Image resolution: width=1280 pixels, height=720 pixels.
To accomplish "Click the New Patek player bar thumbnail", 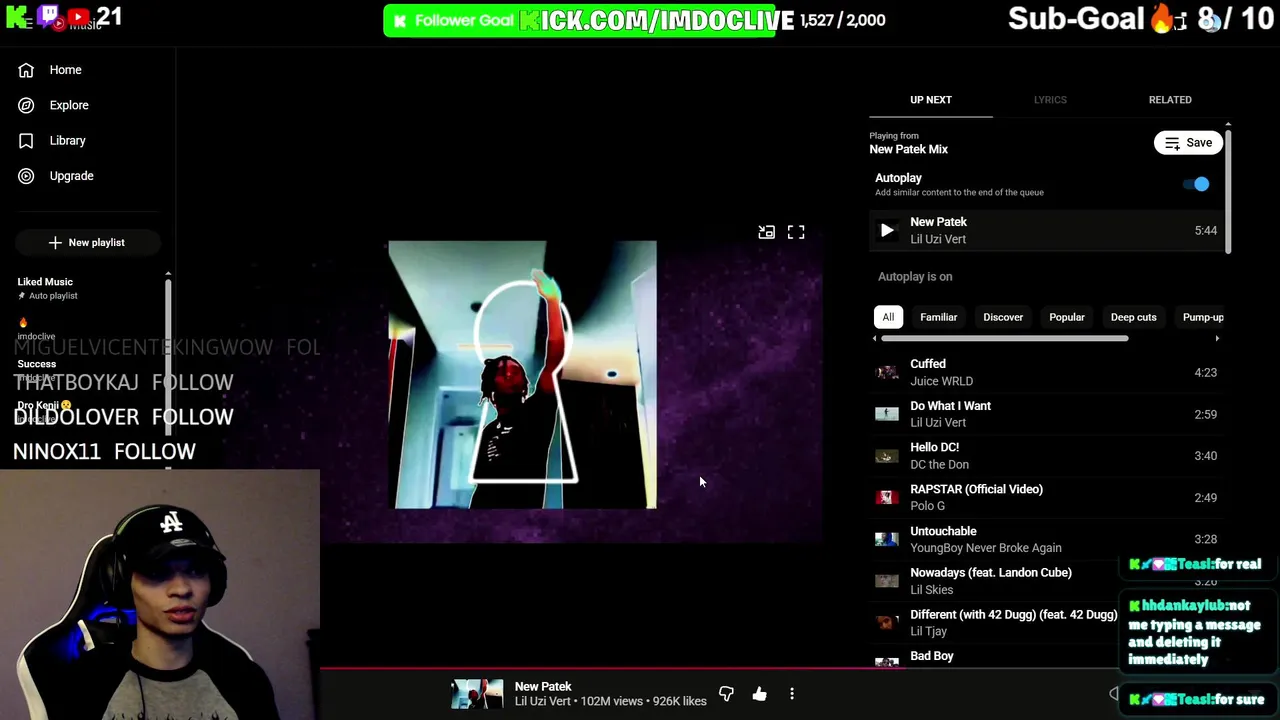I will pyautogui.click(x=477, y=694).
